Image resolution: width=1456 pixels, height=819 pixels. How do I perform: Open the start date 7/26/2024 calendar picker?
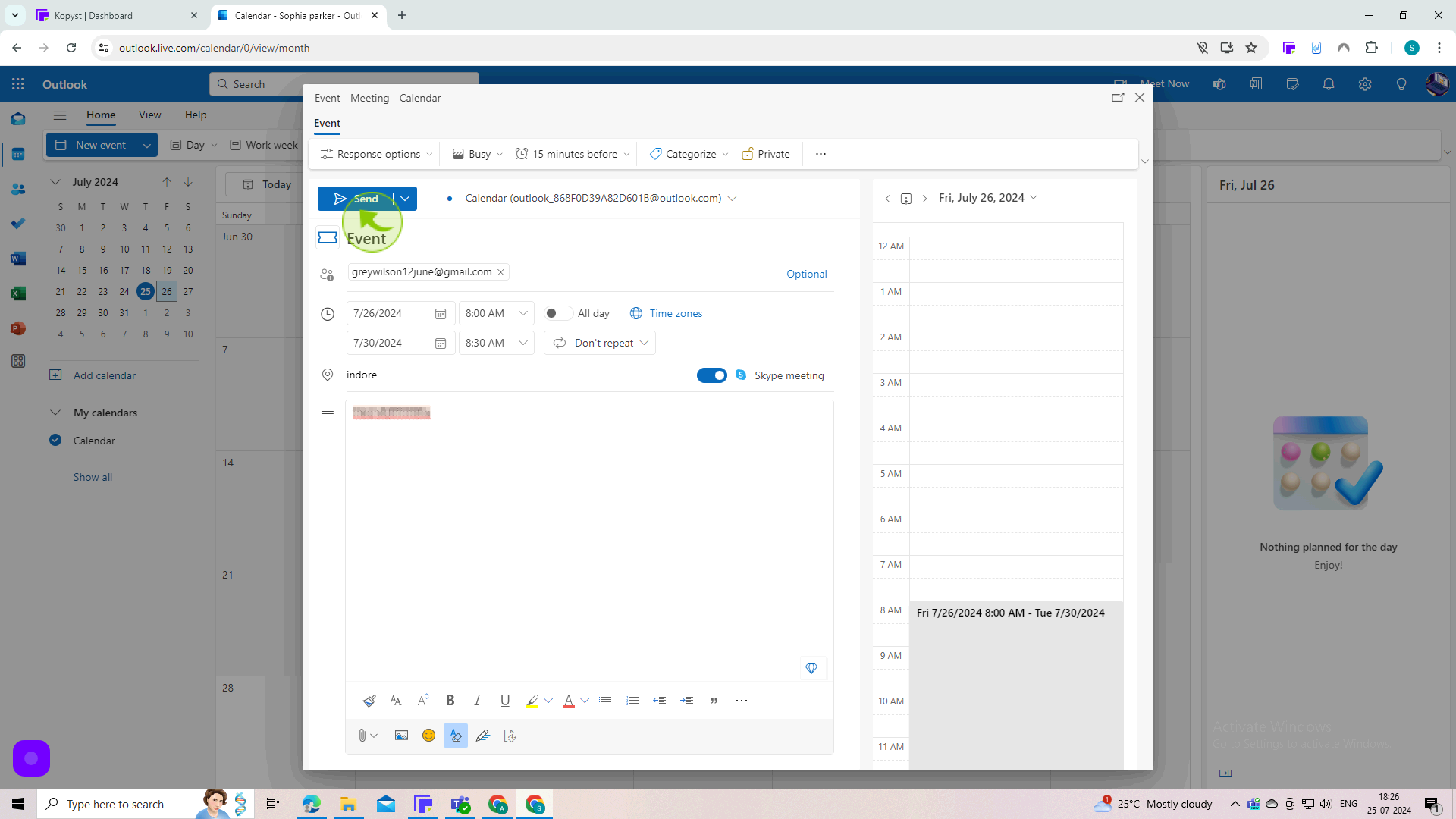click(x=440, y=313)
